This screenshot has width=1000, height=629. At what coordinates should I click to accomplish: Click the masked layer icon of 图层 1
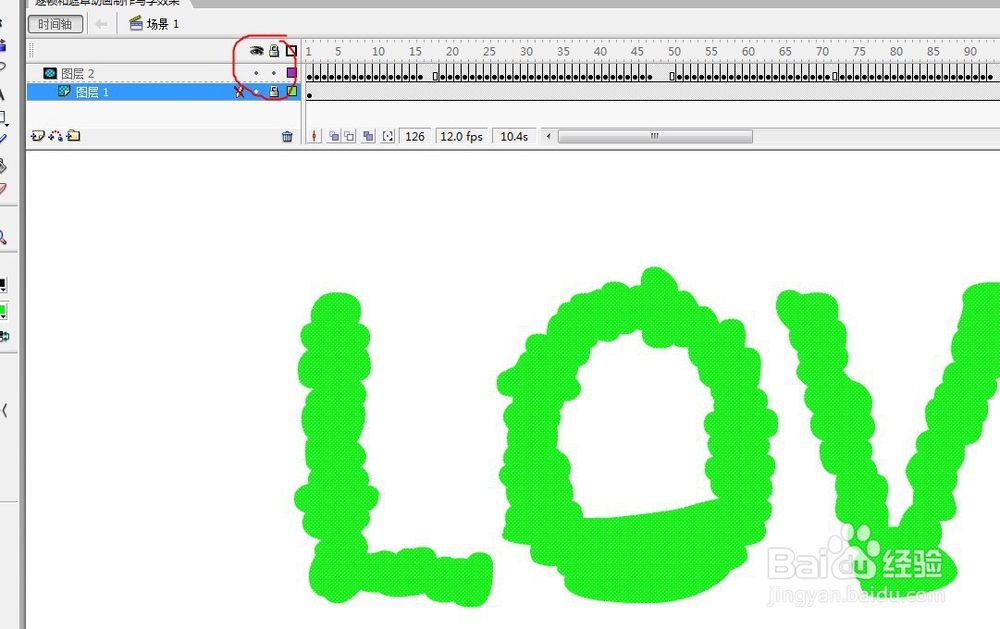click(x=64, y=91)
